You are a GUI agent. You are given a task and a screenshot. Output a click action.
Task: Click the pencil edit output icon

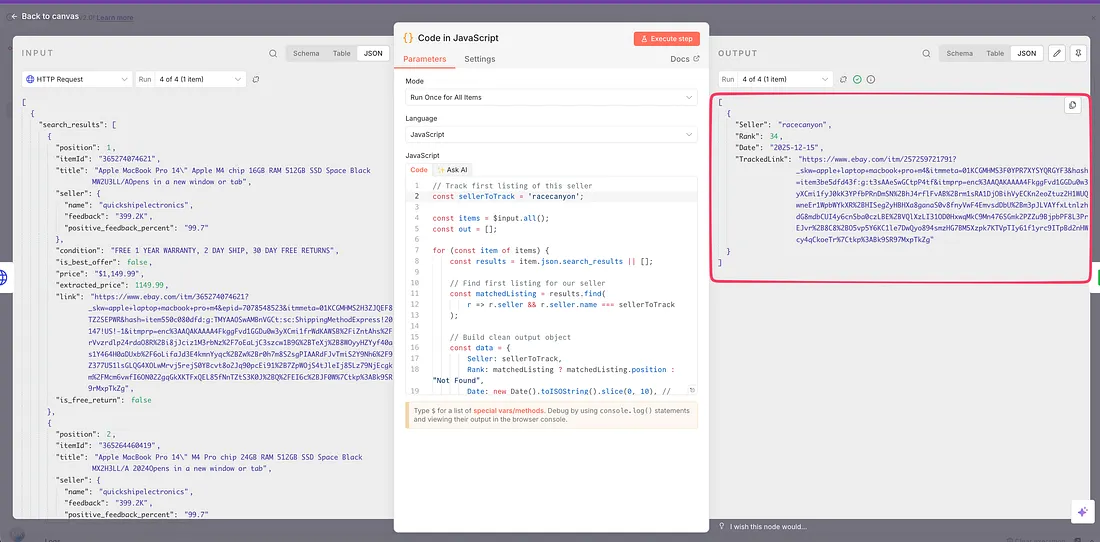click(x=1057, y=54)
